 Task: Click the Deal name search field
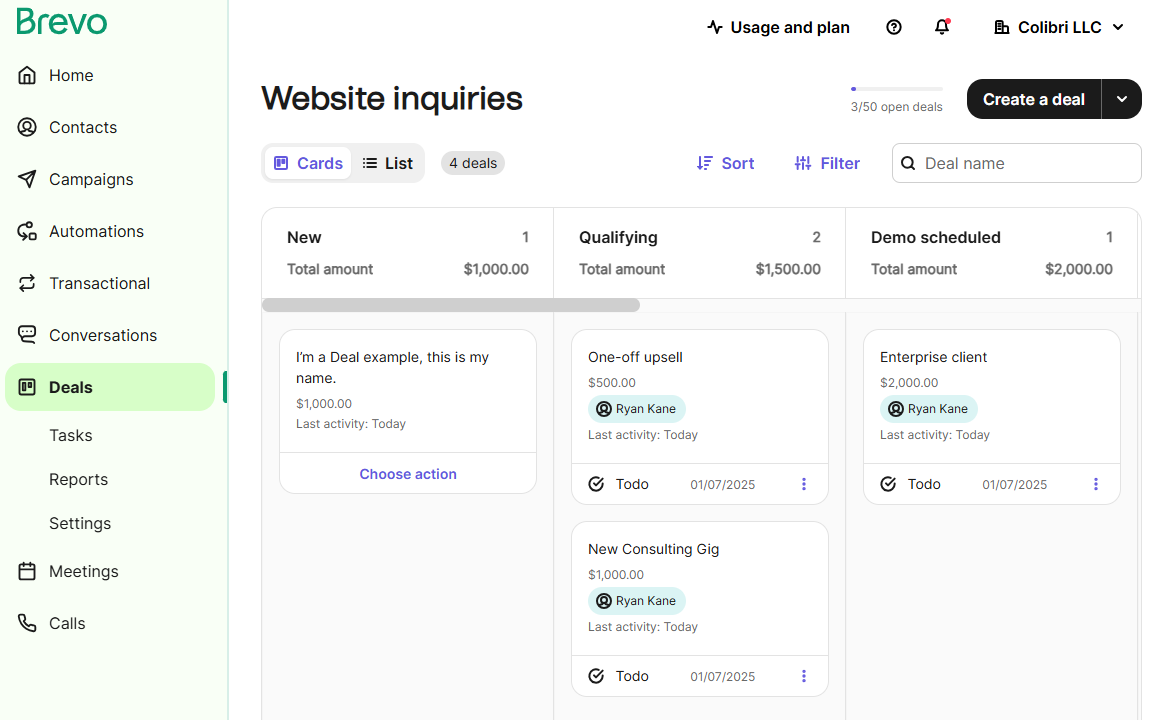click(x=1016, y=163)
